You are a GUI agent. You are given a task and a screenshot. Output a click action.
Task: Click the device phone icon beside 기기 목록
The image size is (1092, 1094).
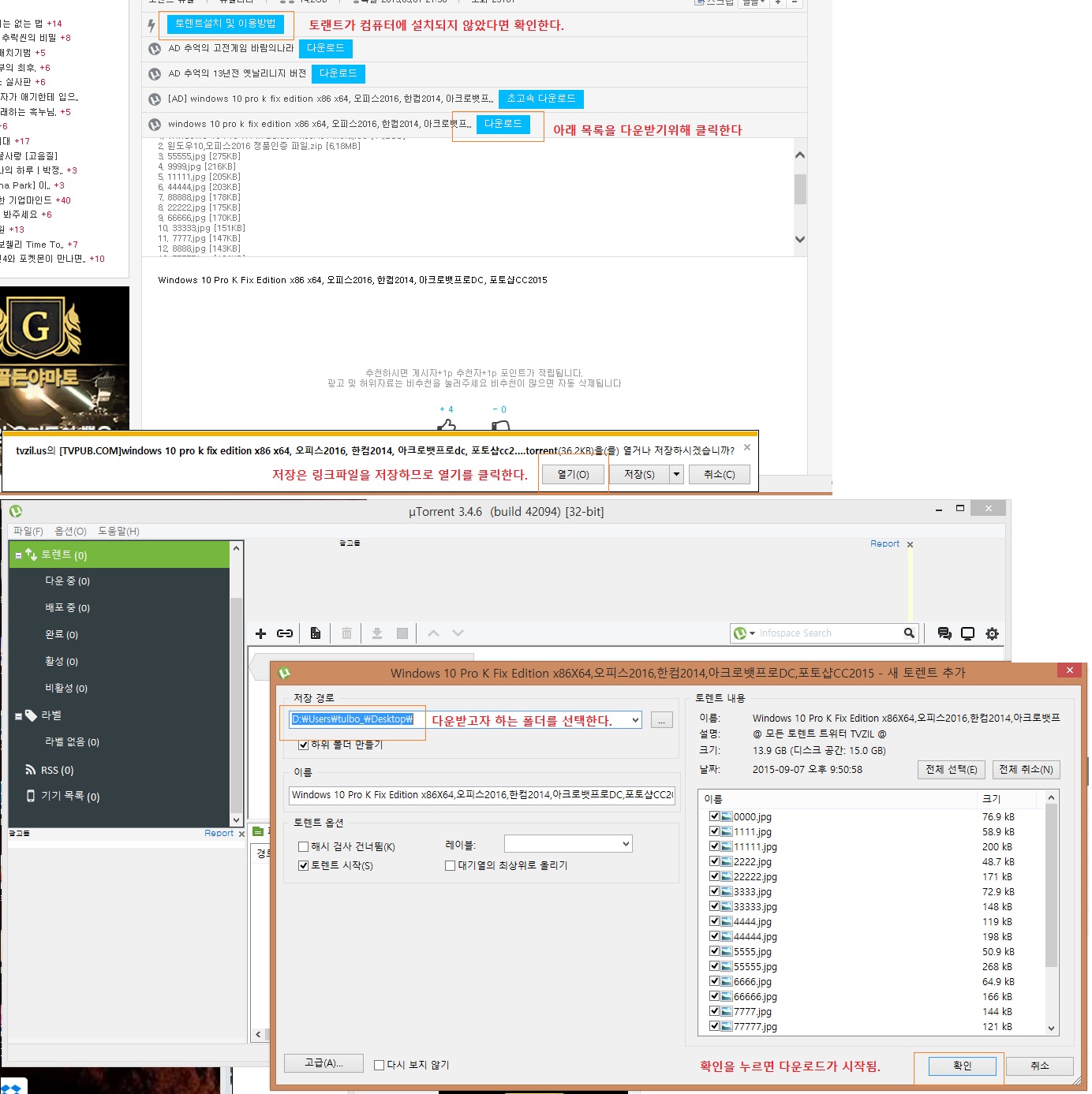(31, 796)
